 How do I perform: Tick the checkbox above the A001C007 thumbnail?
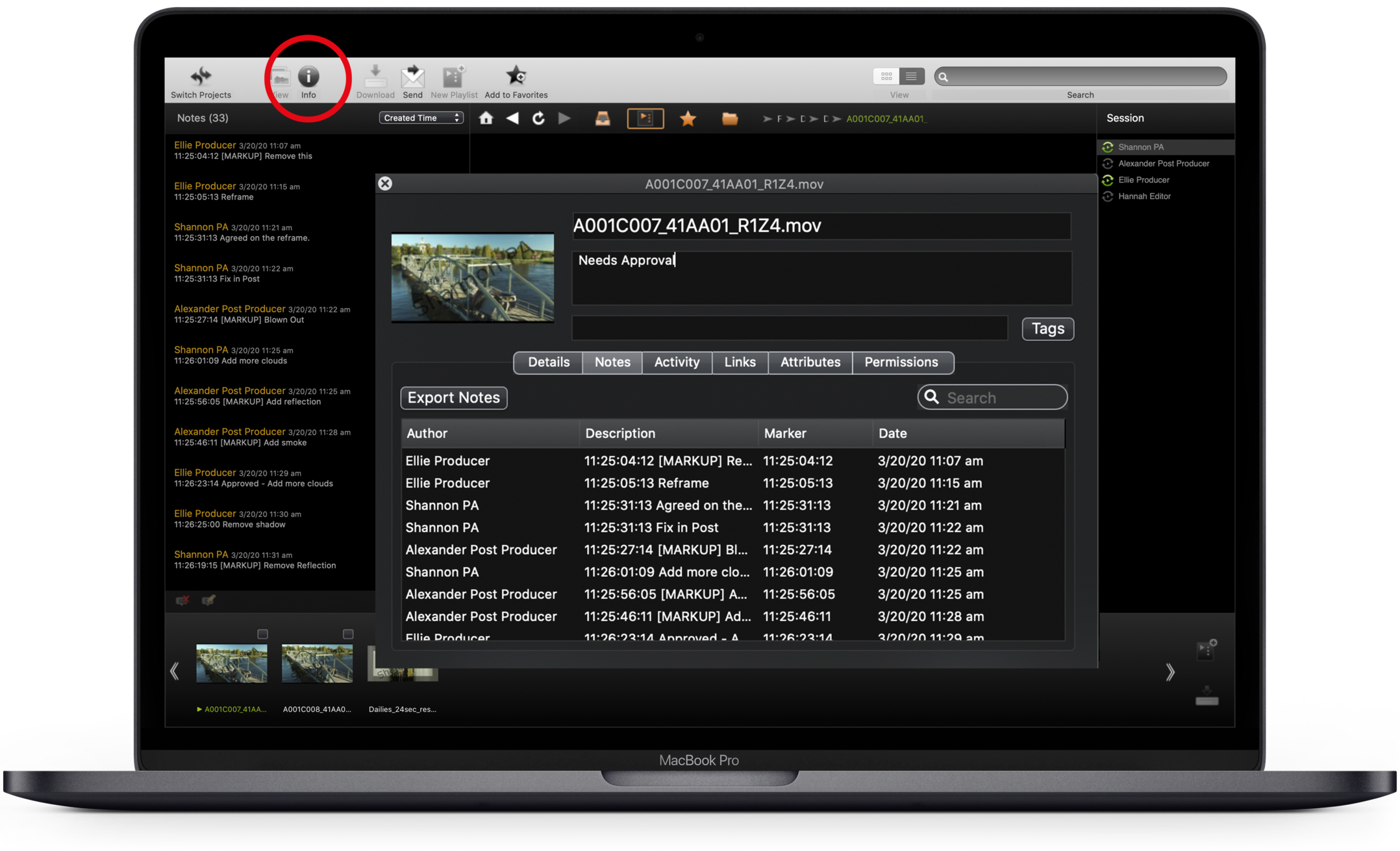point(262,633)
